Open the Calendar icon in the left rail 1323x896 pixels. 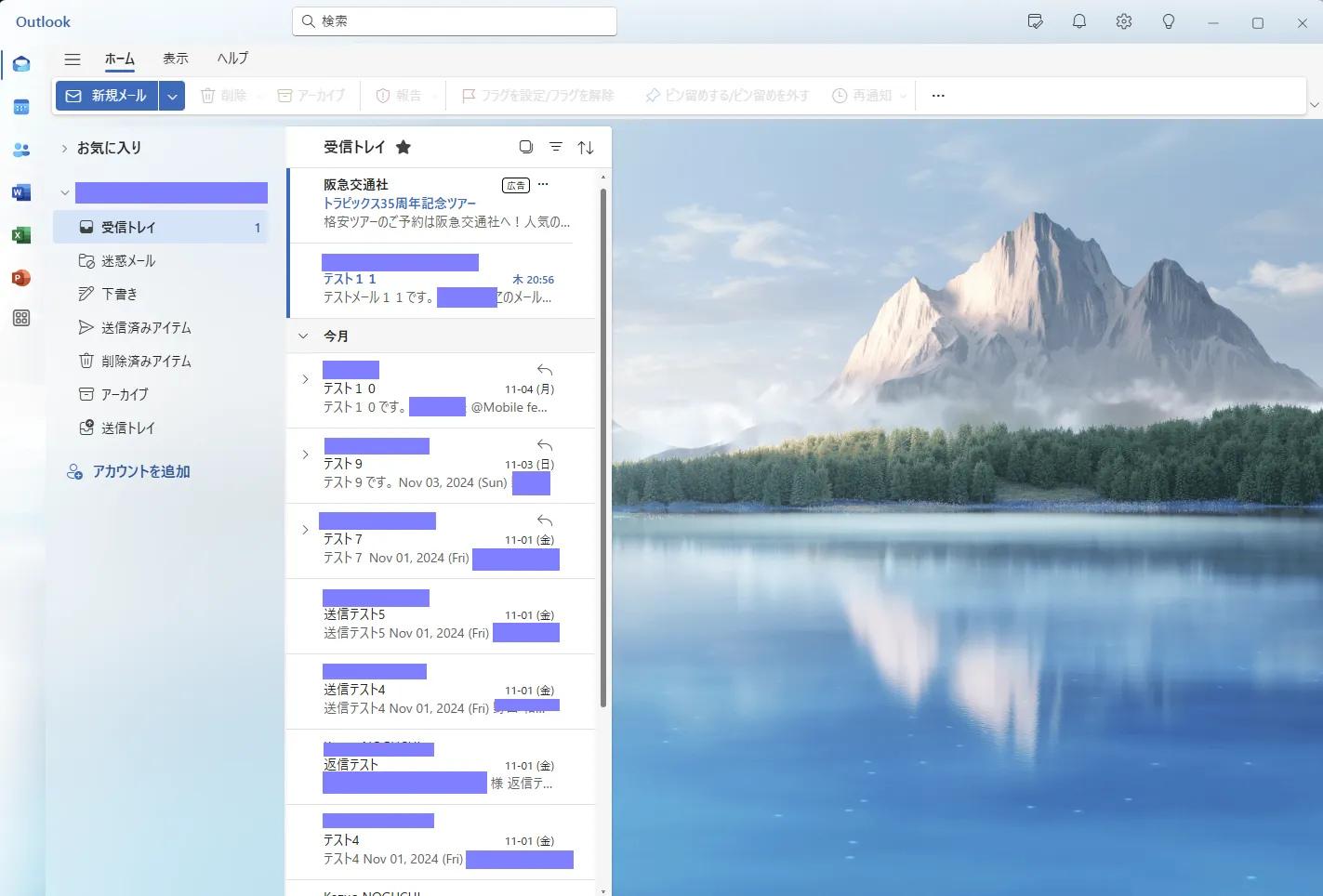click(20, 107)
